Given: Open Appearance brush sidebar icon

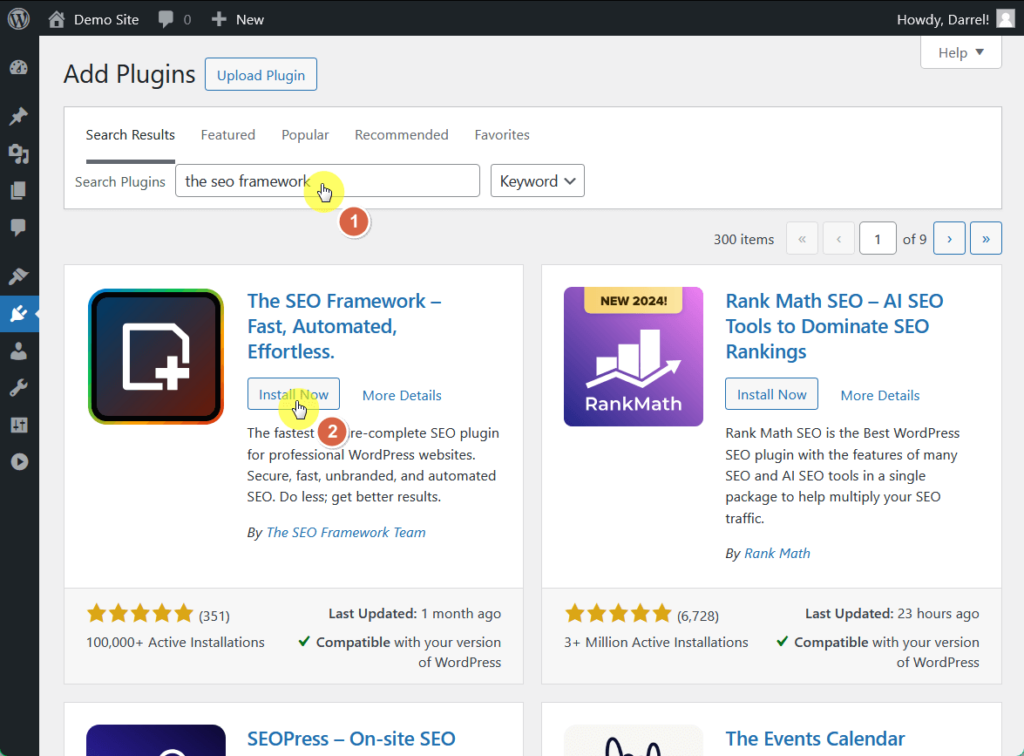Looking at the screenshot, I should pyautogui.click(x=19, y=276).
